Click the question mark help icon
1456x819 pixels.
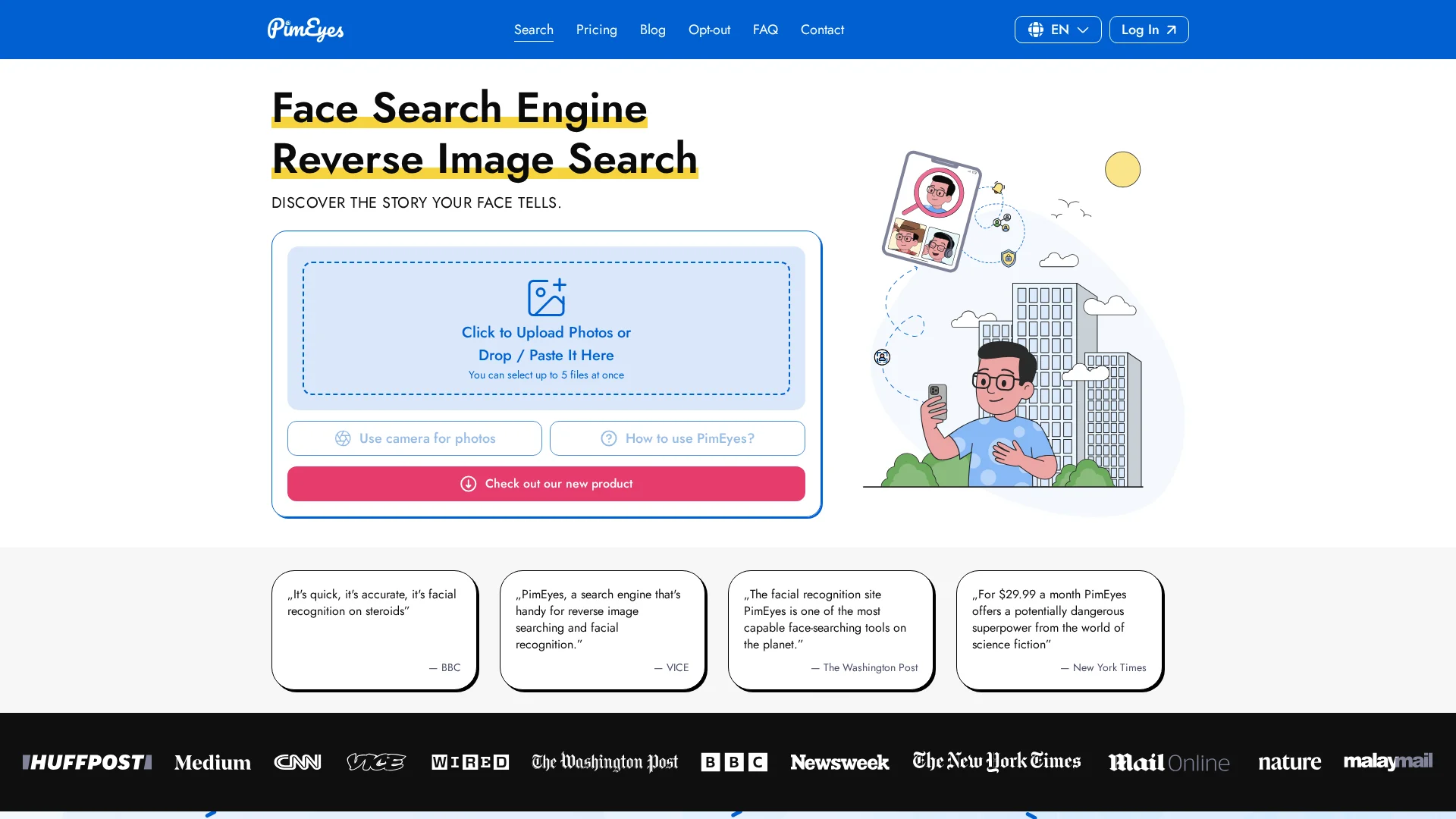coord(608,438)
